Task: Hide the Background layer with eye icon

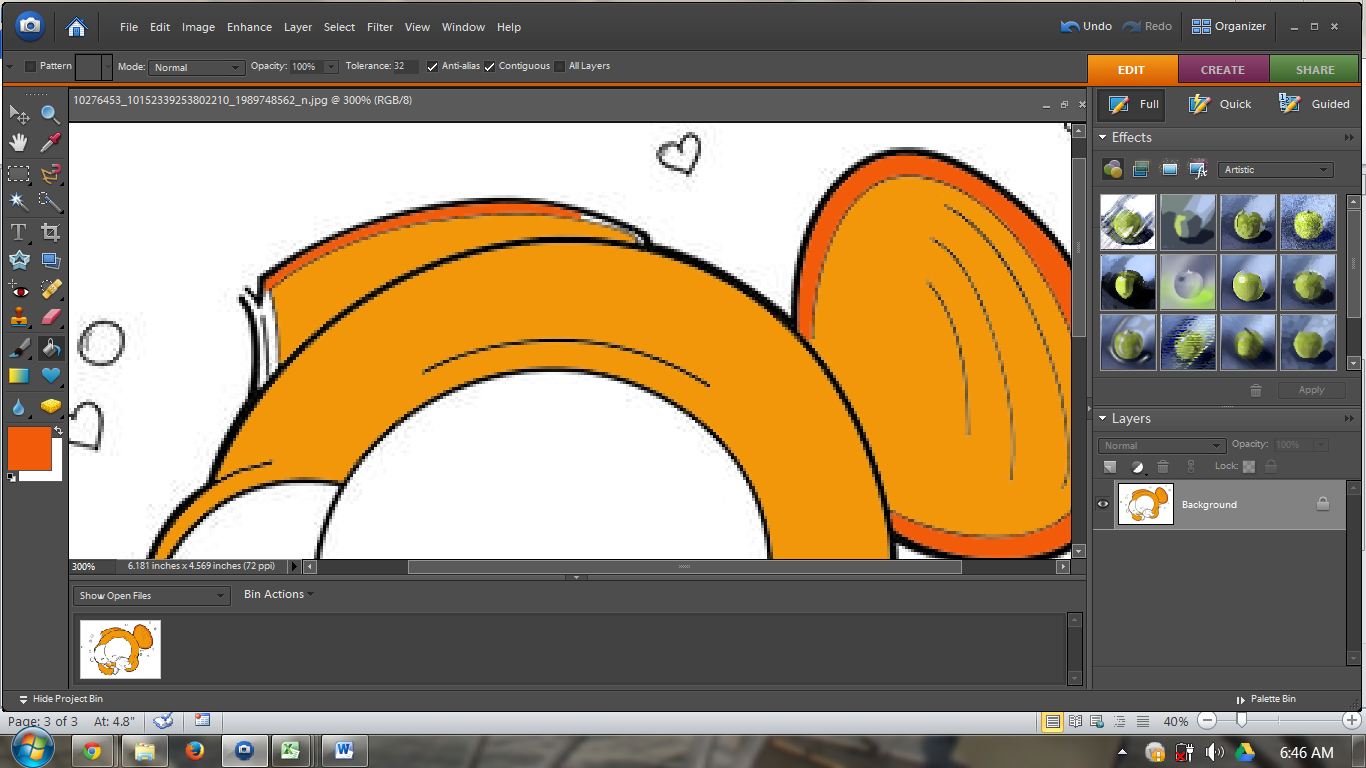Action: pyautogui.click(x=1103, y=505)
